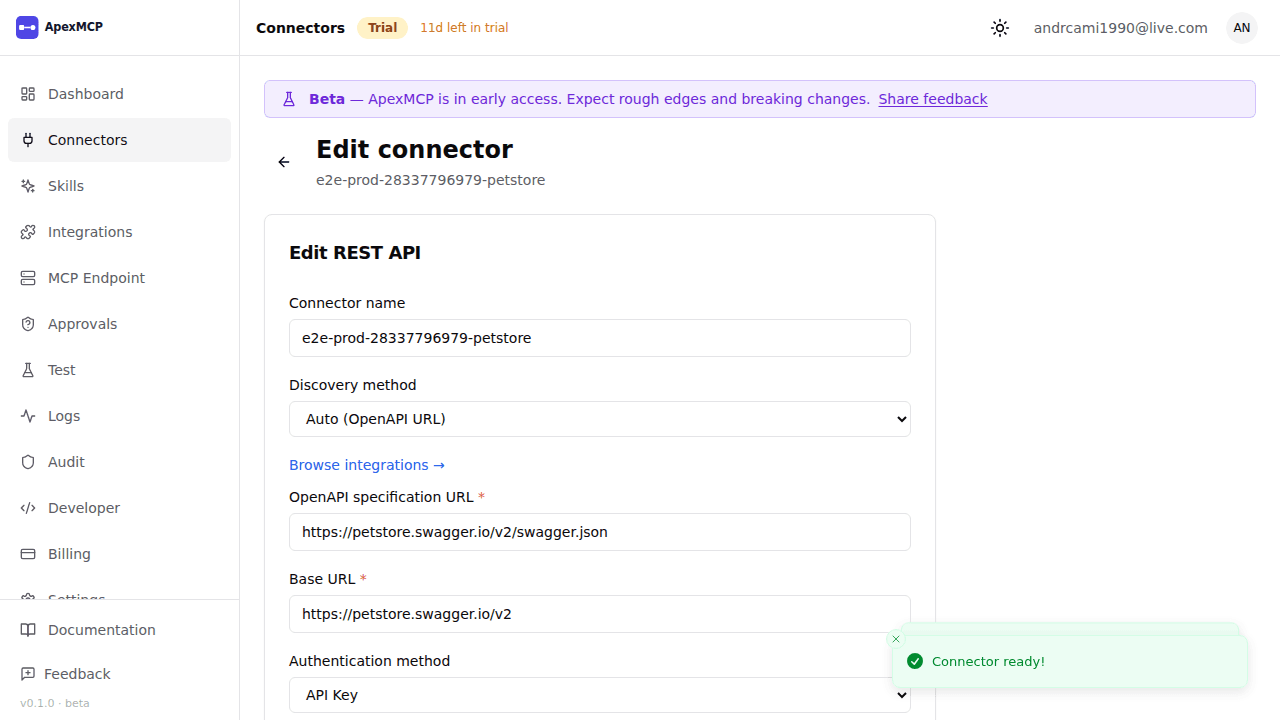Click the Approvals shield icon
The width and height of the screenshot is (1280, 720).
[28, 324]
